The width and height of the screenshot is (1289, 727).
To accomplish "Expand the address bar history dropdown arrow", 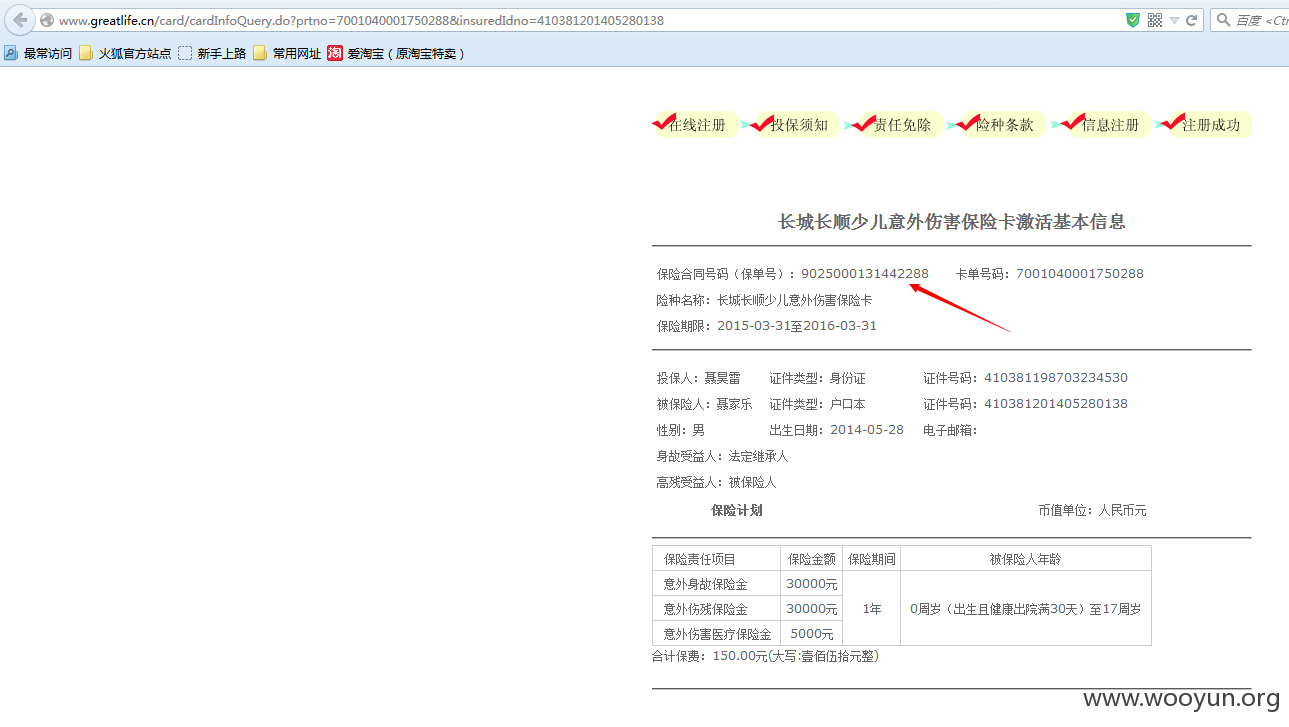I will pyautogui.click(x=1175, y=20).
